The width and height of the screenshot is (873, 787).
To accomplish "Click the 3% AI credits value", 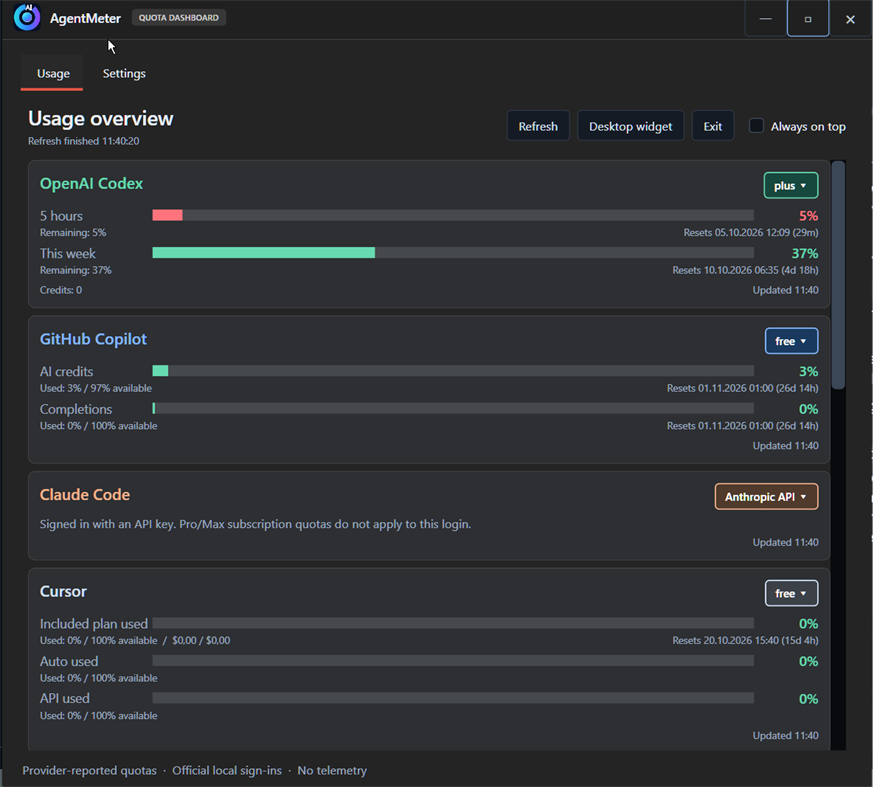I will tap(808, 372).
